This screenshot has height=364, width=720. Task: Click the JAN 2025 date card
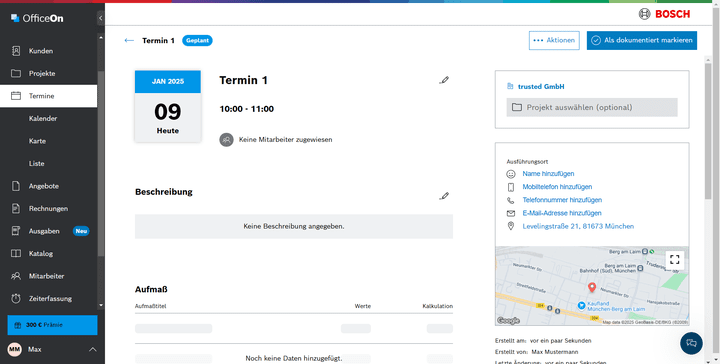(168, 106)
